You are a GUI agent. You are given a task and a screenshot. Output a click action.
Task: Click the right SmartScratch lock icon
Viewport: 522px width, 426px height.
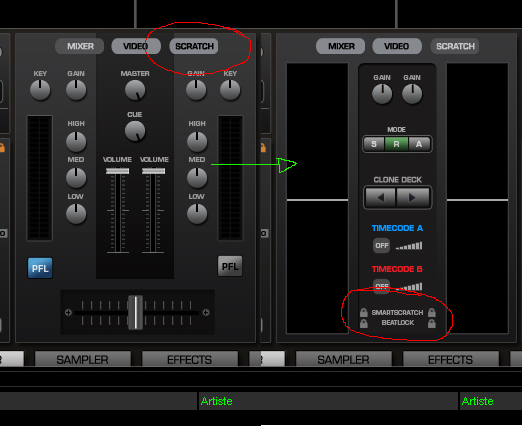[x=432, y=312]
